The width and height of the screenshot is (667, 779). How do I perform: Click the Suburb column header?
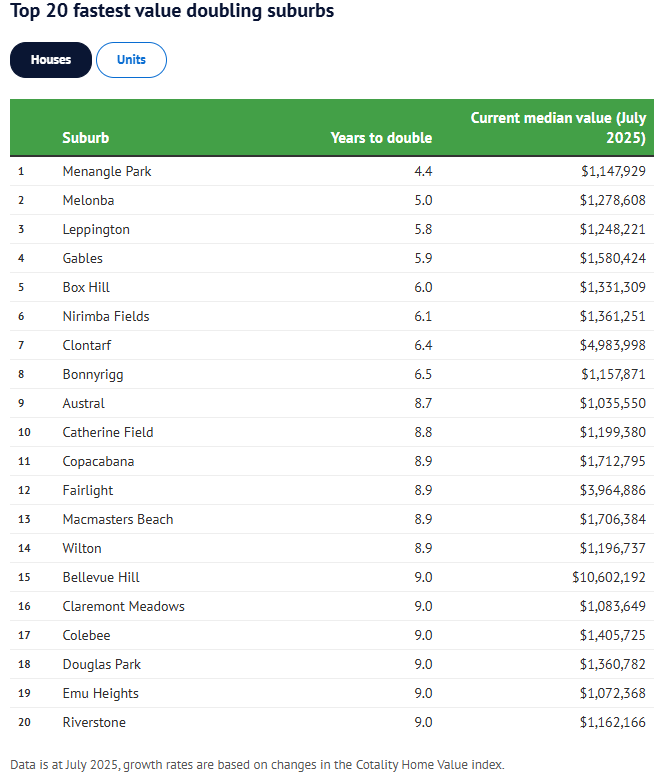[86, 138]
